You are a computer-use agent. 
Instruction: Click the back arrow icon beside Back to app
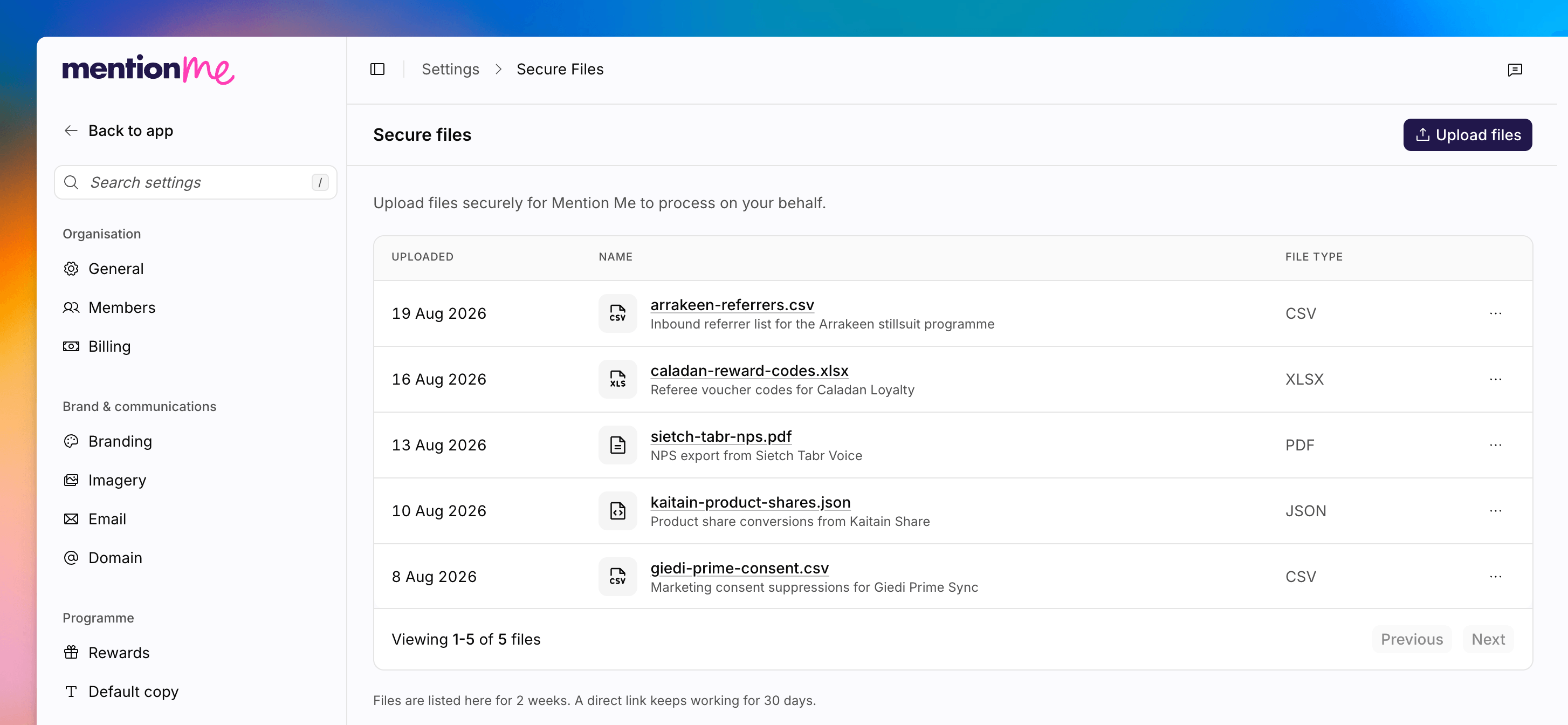[x=71, y=131]
